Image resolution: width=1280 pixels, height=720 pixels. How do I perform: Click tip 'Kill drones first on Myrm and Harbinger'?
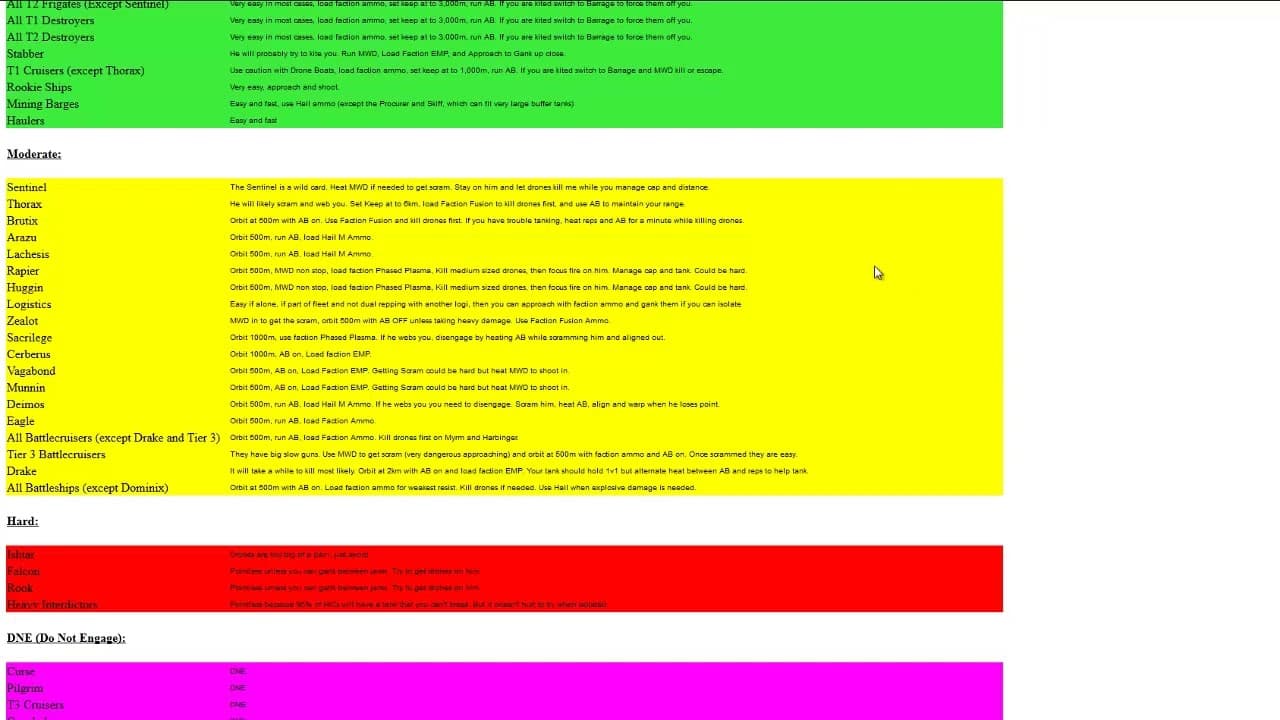(374, 437)
